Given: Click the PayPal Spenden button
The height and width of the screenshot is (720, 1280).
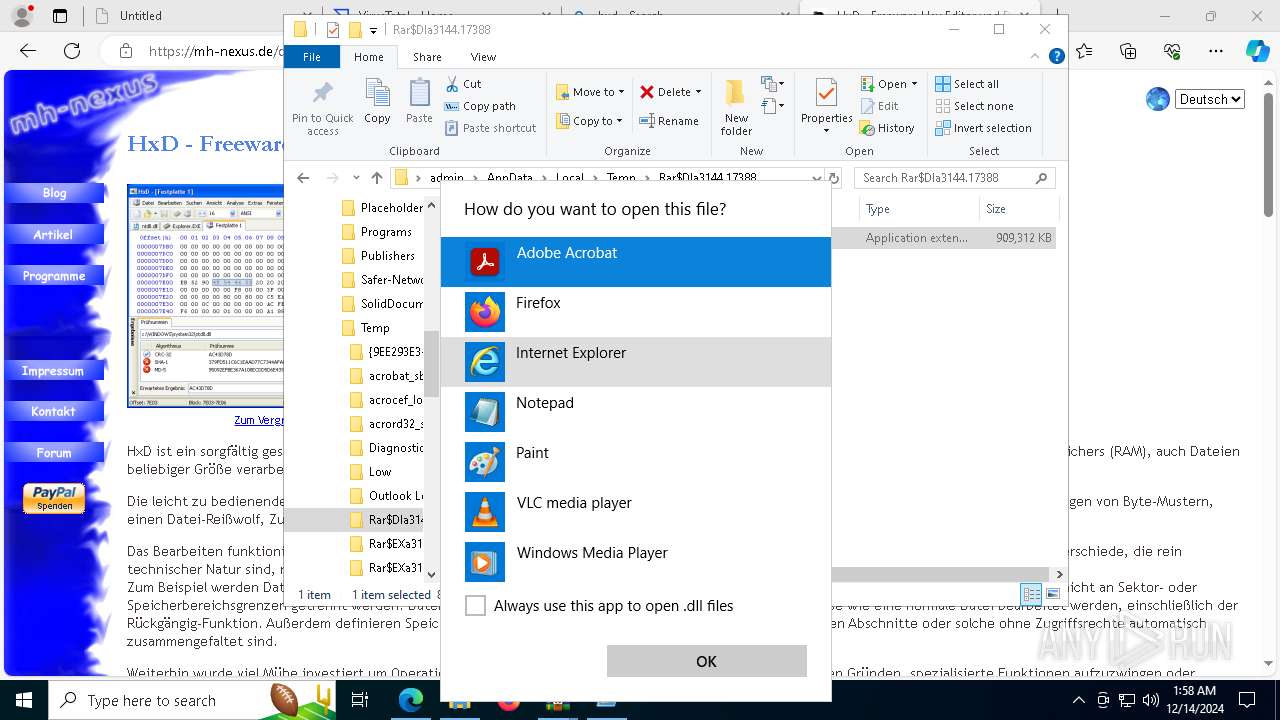Looking at the screenshot, I should coord(54,498).
